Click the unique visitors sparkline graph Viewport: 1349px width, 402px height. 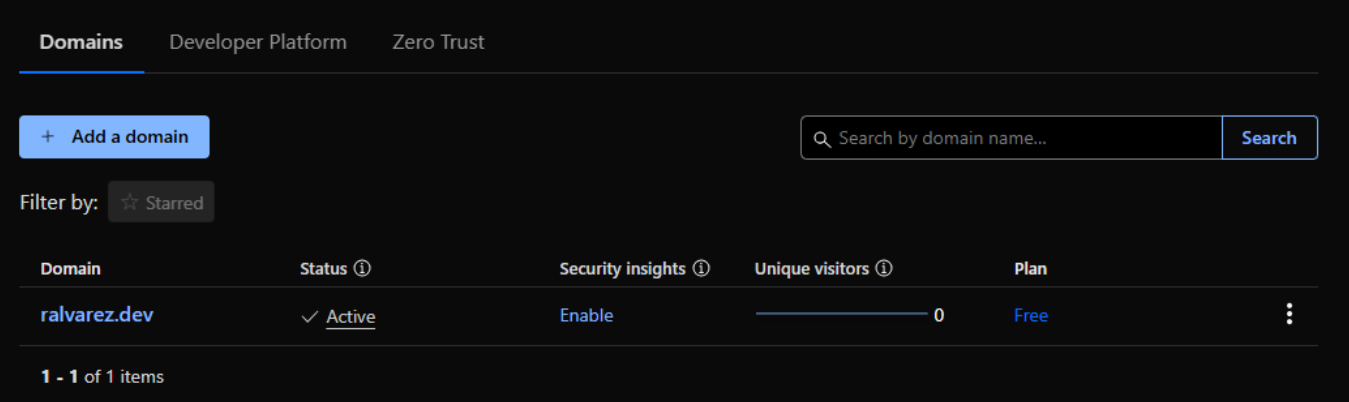[x=841, y=314]
